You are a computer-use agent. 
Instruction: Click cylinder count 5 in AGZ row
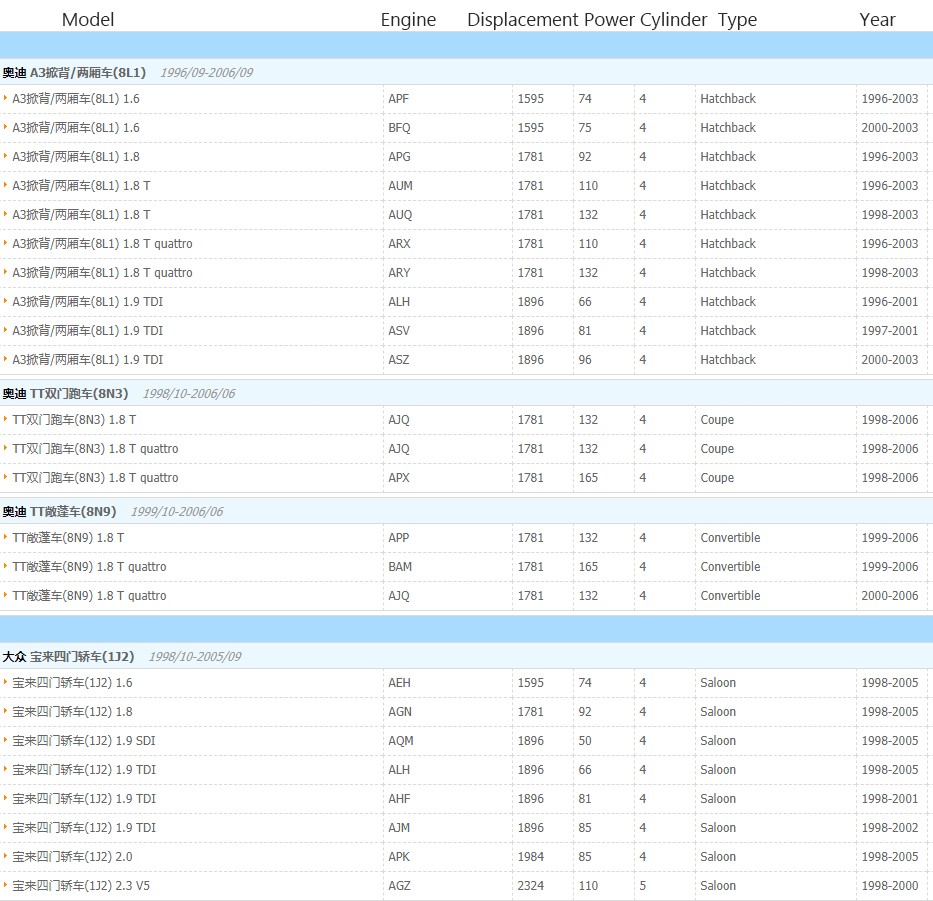coord(643,886)
